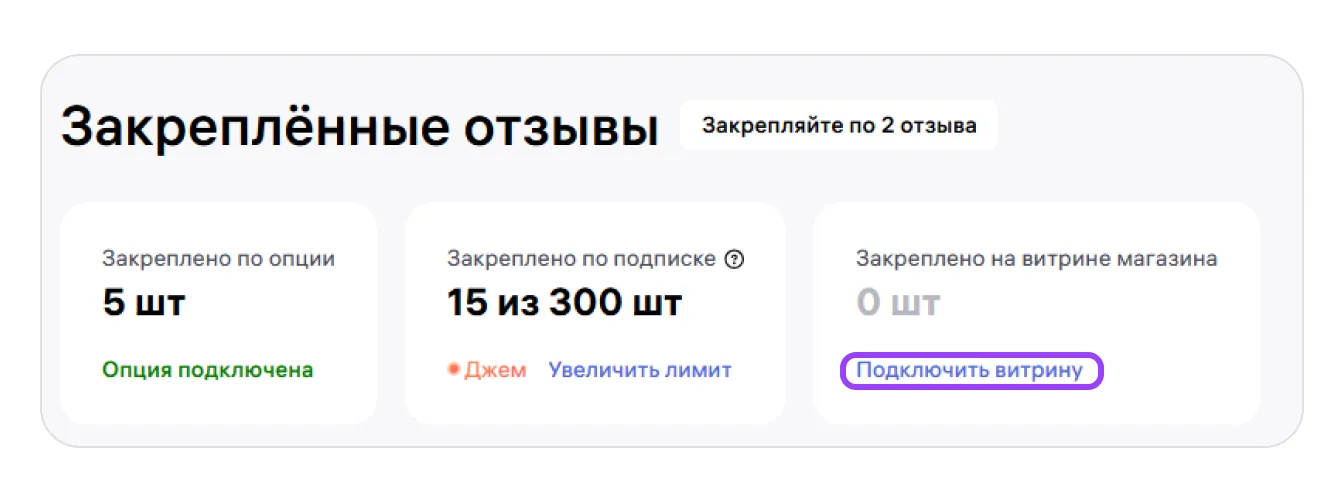Click the Закреплено по опции label
Image resolution: width=1344 pixels, height=502 pixels.
click(218, 259)
